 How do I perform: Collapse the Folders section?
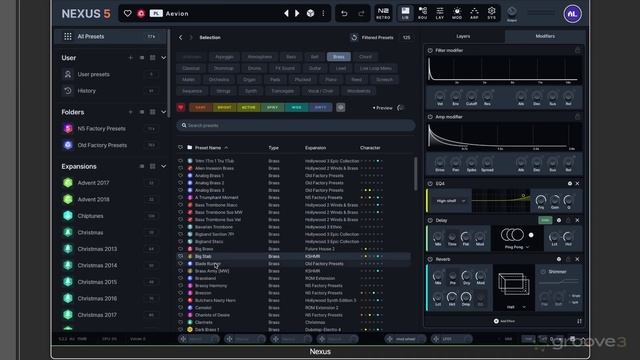click(163, 112)
